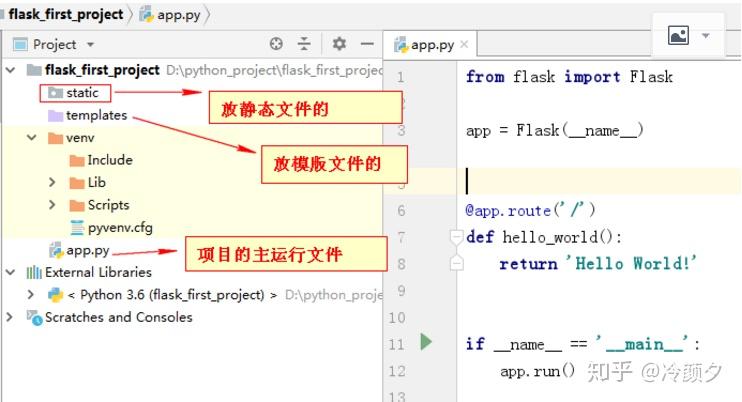Expand the Scripts folder chevron
Viewport: 742px width, 402px height.
click(x=52, y=205)
